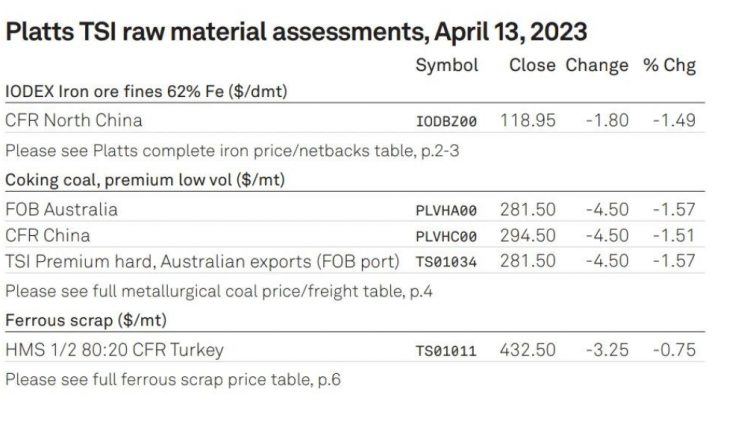Screen dimensions: 750x430
Task: Select the Close column header
Action: coord(532,65)
